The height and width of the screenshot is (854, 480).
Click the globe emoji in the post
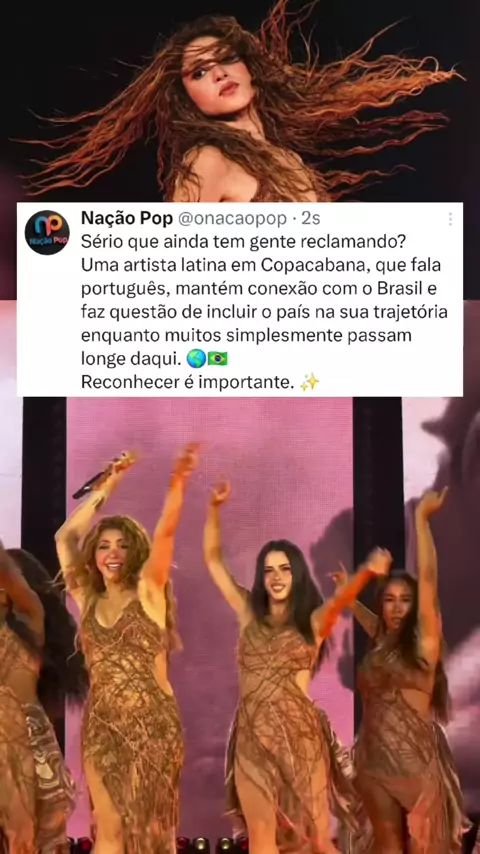click(196, 358)
